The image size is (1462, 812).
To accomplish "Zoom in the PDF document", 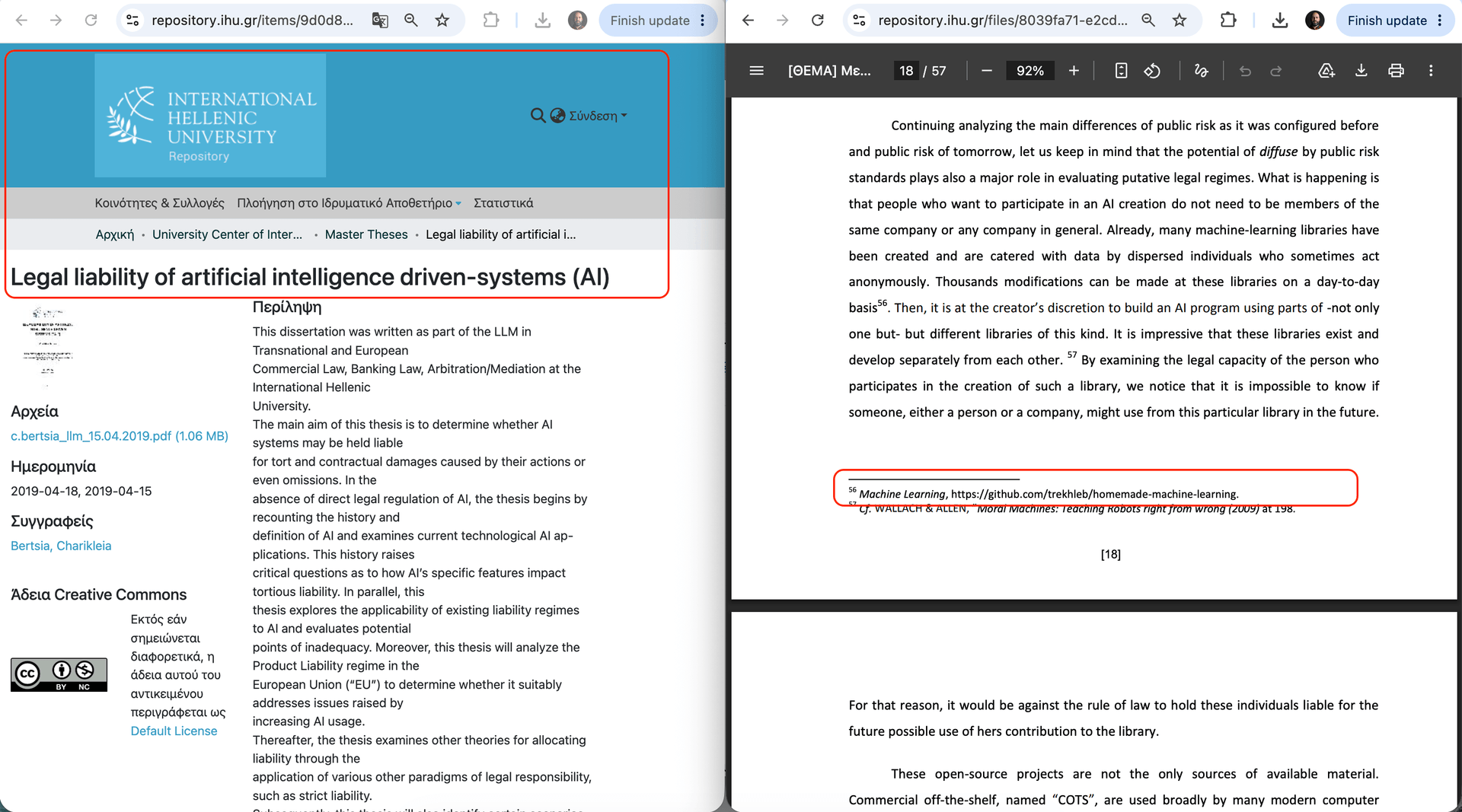I will pos(1074,71).
